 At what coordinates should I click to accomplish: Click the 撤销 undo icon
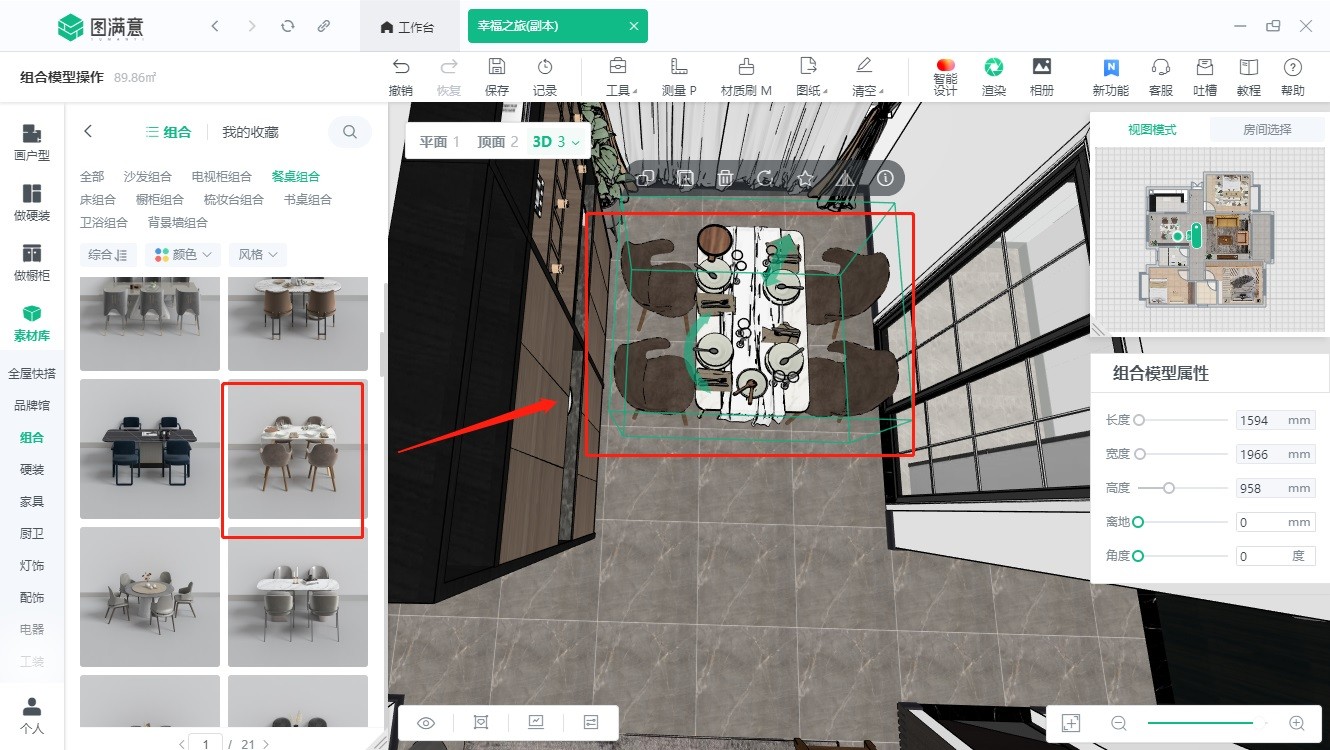pos(401,67)
